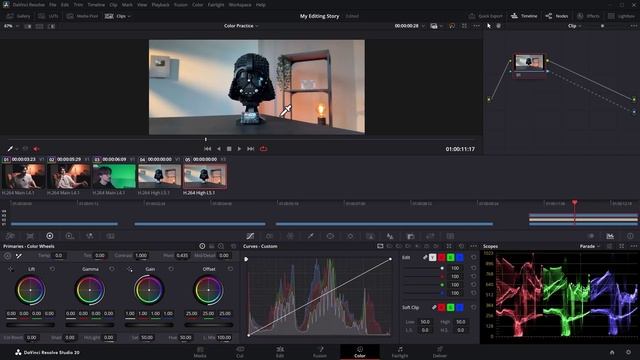Screen dimensions: 640x360
Task: Open the Gallery panel
Action: coord(18,16)
